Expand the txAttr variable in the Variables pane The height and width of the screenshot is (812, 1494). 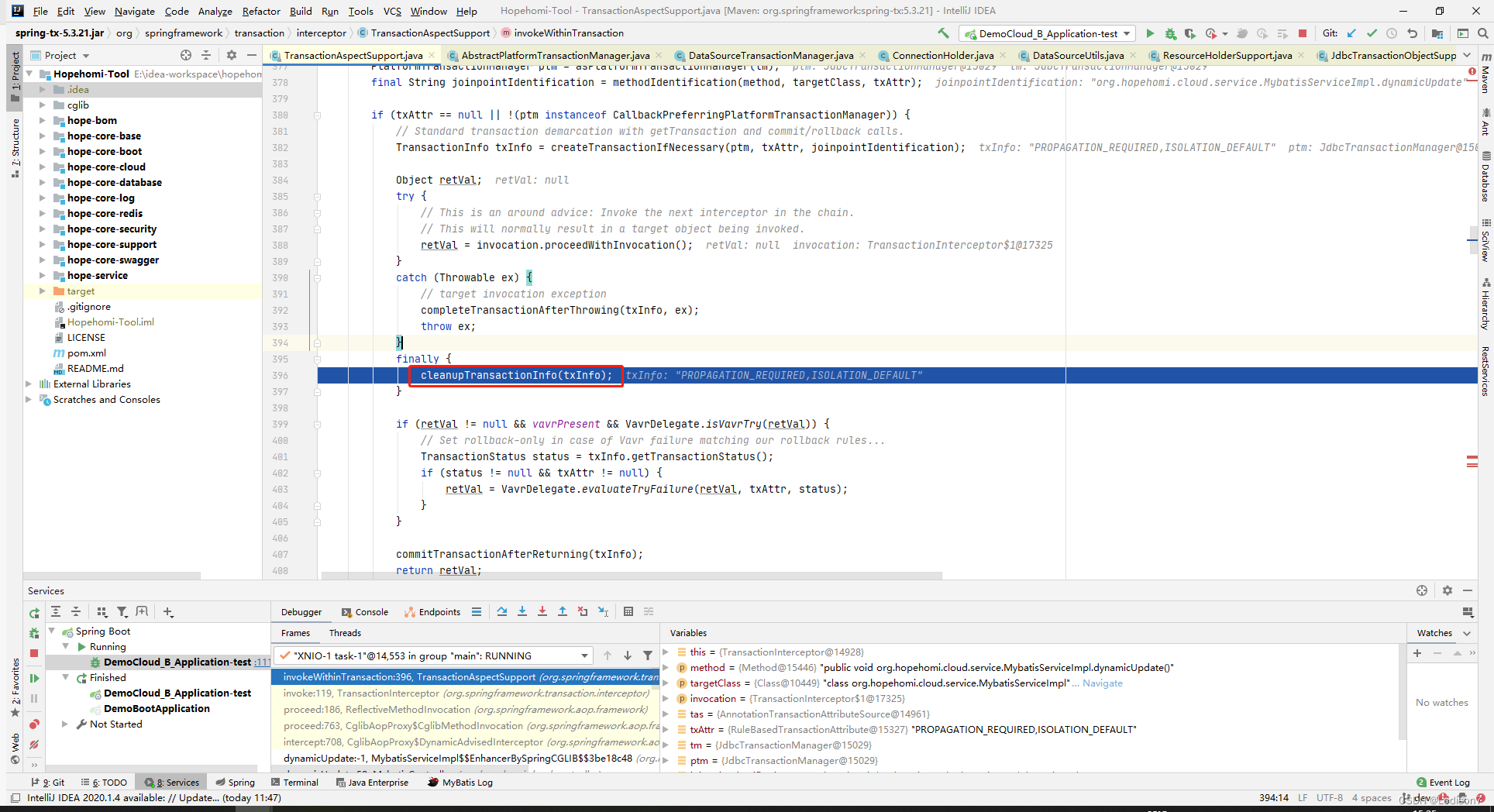[666, 730]
